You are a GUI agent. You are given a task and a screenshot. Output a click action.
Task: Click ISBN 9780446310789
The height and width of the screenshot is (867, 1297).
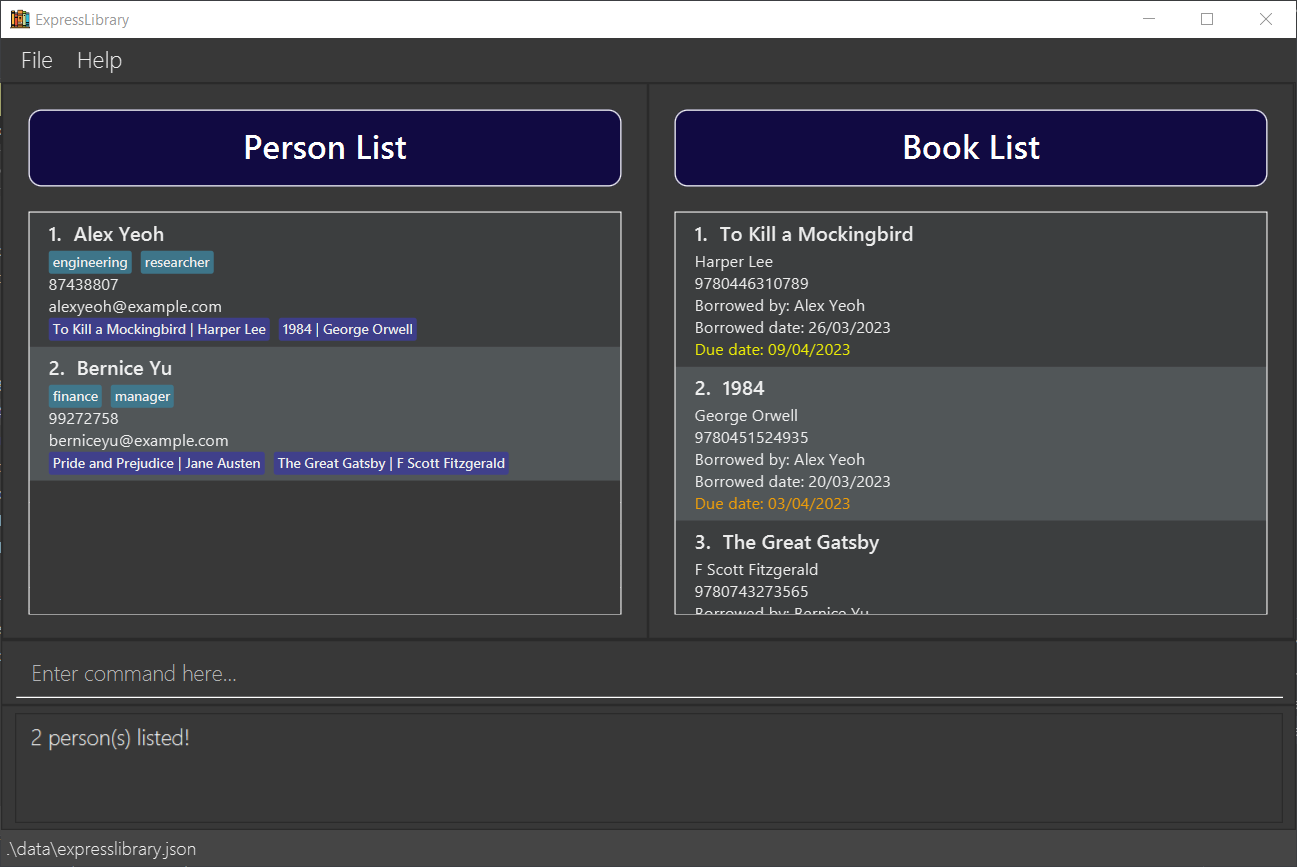point(751,284)
